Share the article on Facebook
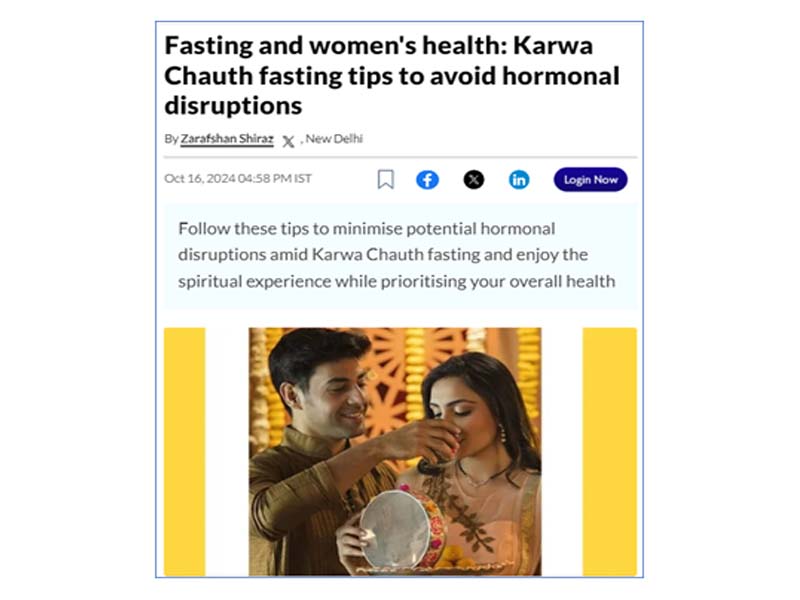The width and height of the screenshot is (800, 600). point(428,180)
